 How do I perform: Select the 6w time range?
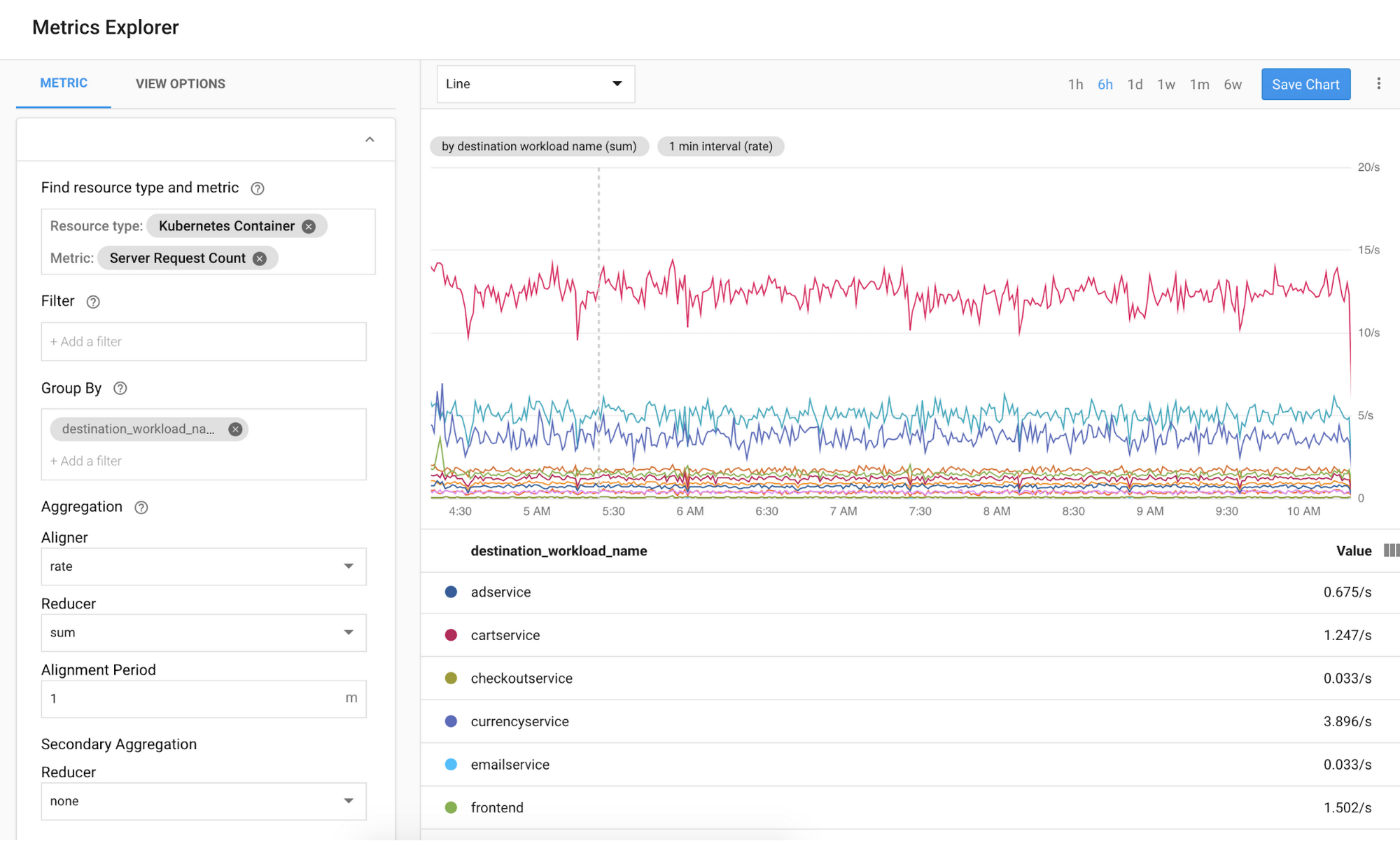pos(1233,85)
